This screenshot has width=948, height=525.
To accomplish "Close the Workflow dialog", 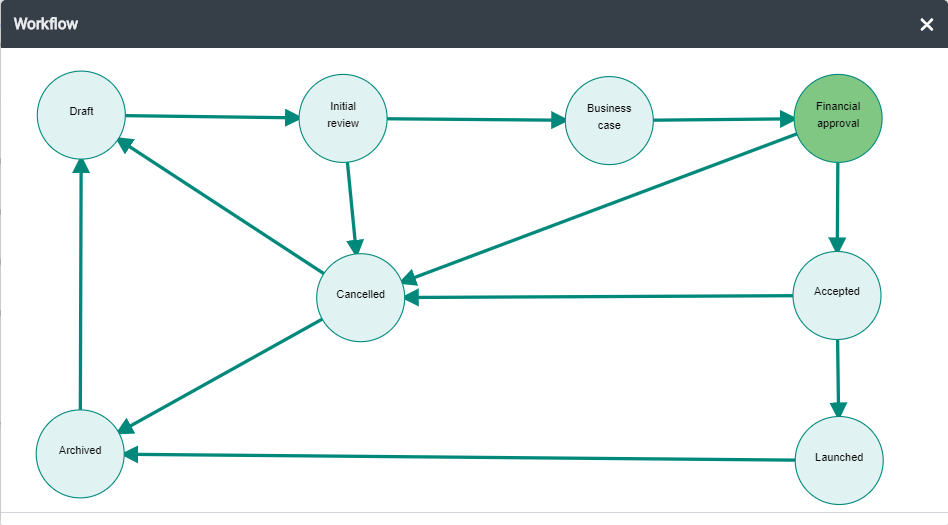I will (926, 24).
